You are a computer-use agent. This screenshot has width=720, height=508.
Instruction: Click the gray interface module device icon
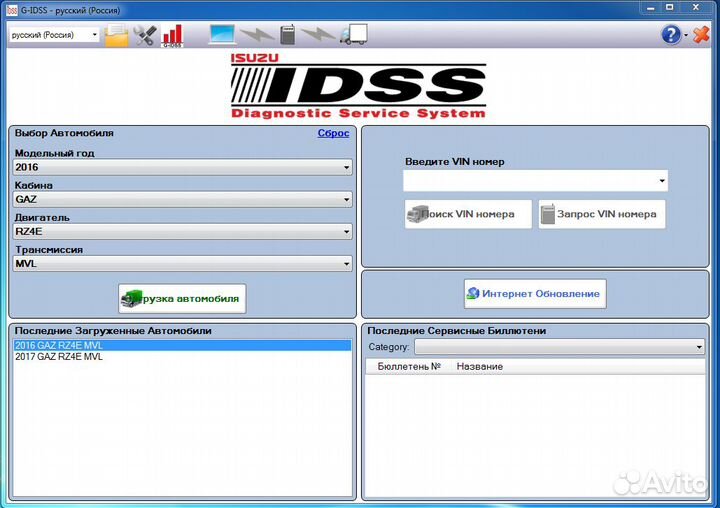tap(288, 35)
